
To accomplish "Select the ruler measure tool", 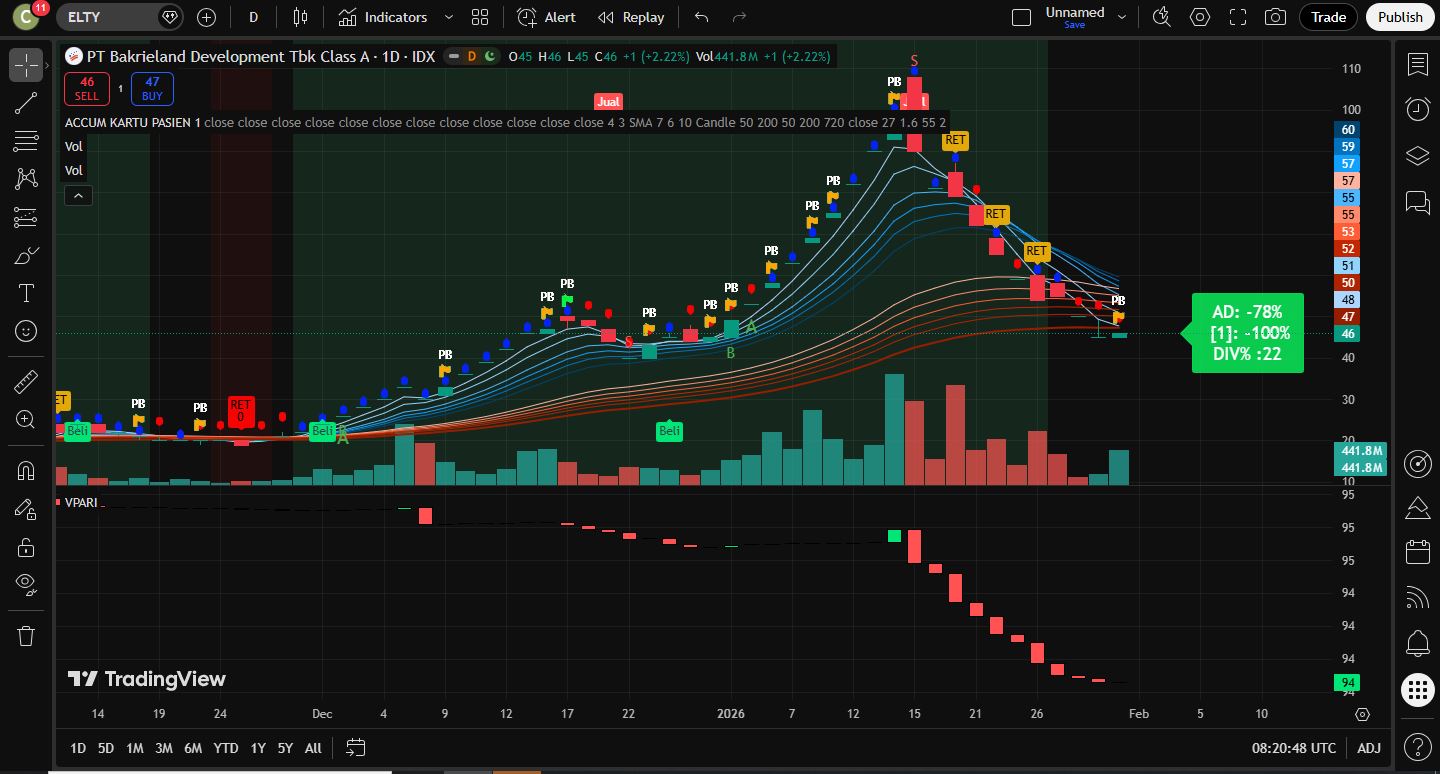I will [x=26, y=382].
